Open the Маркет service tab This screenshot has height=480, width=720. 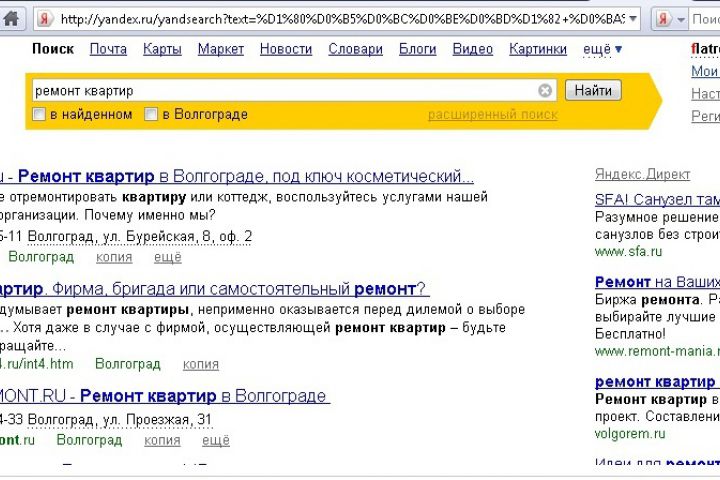tap(220, 49)
